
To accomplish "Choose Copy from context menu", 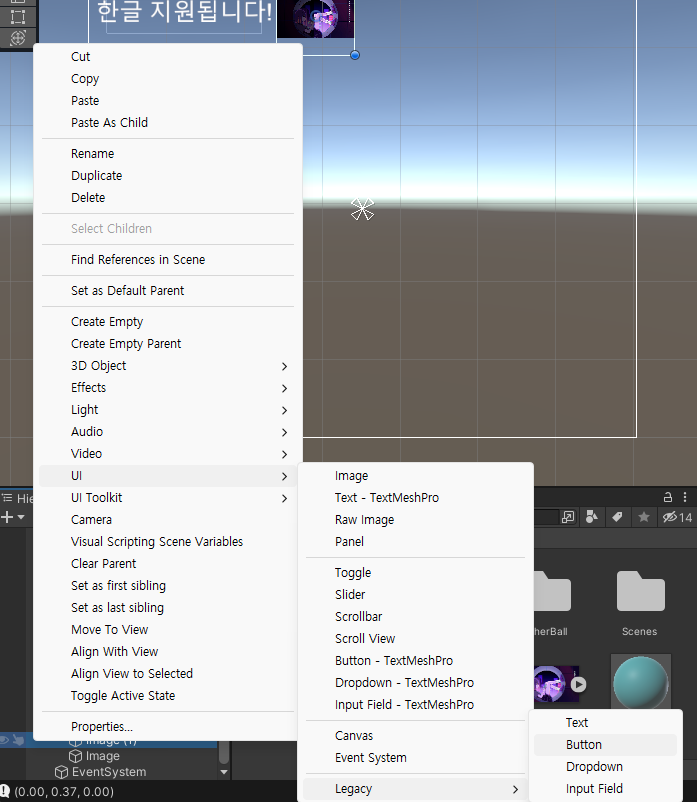I will pyautogui.click(x=168, y=79).
